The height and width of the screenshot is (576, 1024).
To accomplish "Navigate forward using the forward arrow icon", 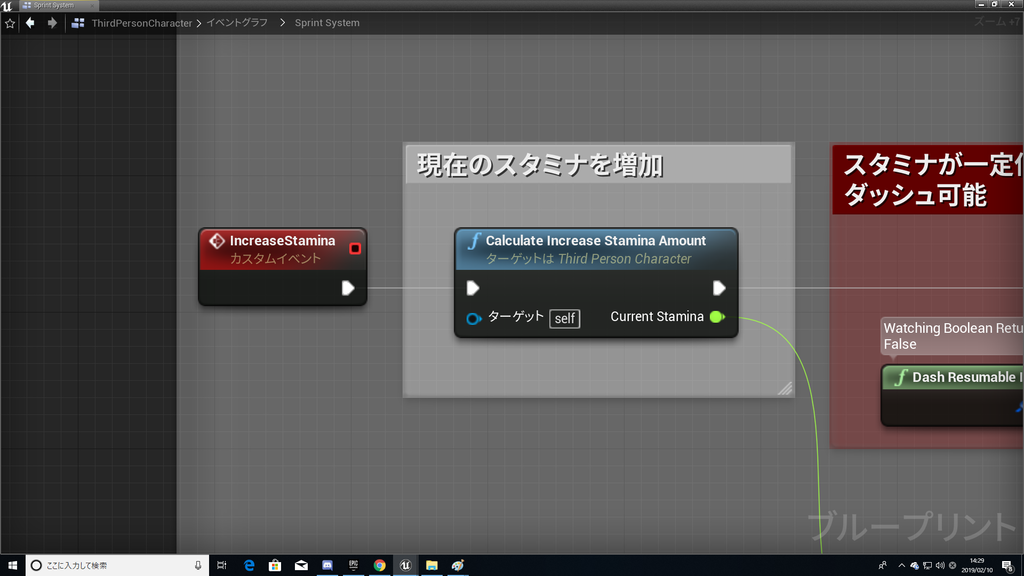I will [x=51, y=22].
